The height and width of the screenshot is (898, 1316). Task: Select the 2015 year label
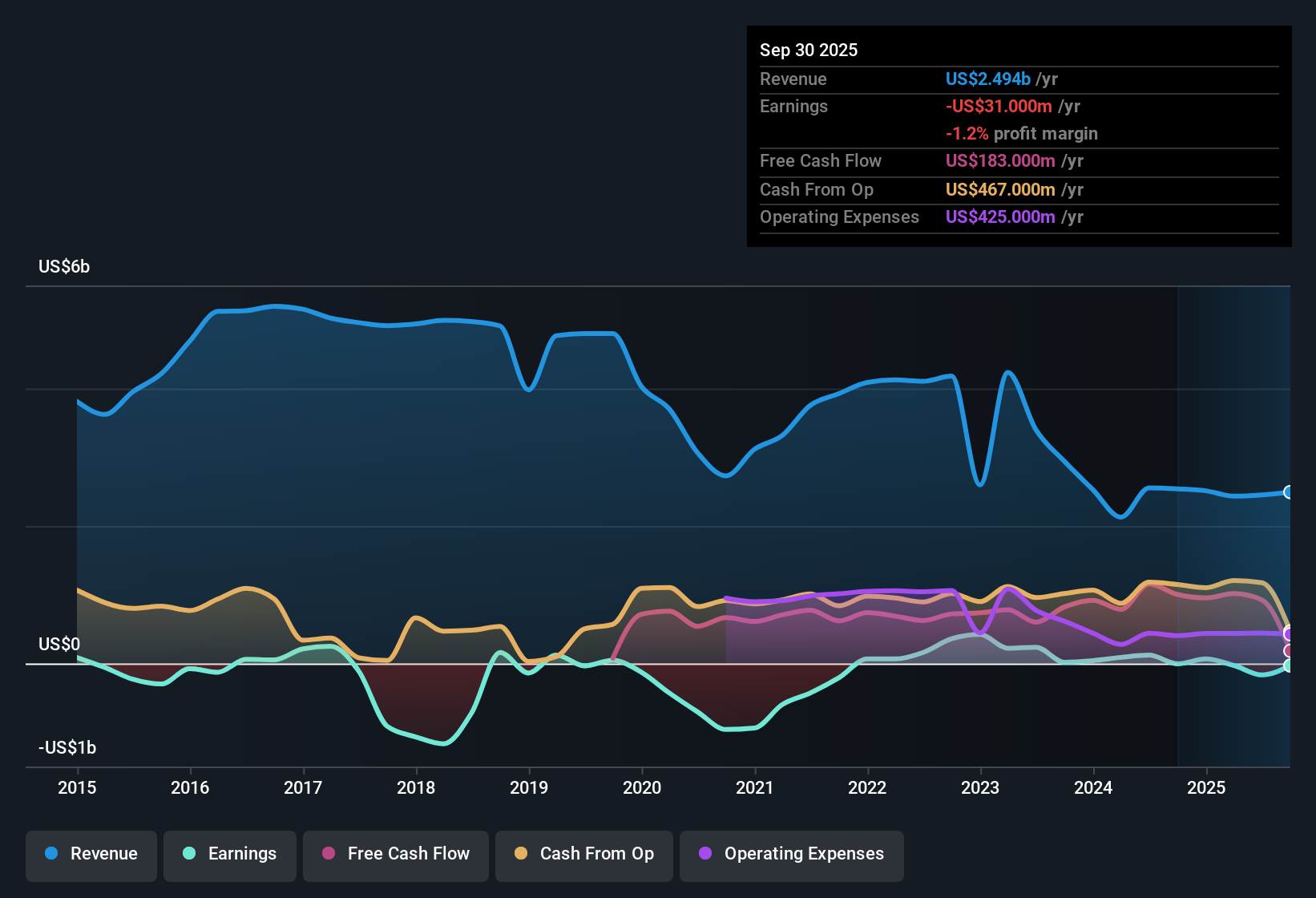click(x=77, y=788)
